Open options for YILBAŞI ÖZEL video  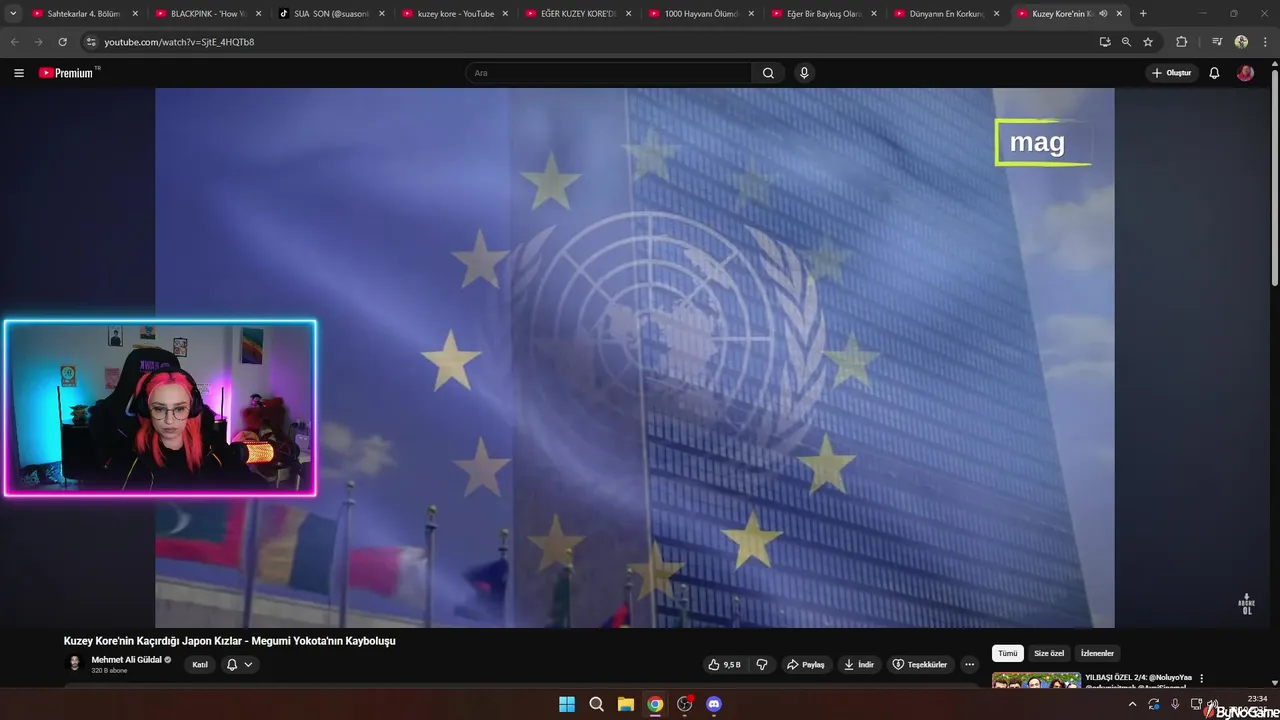[1202, 678]
